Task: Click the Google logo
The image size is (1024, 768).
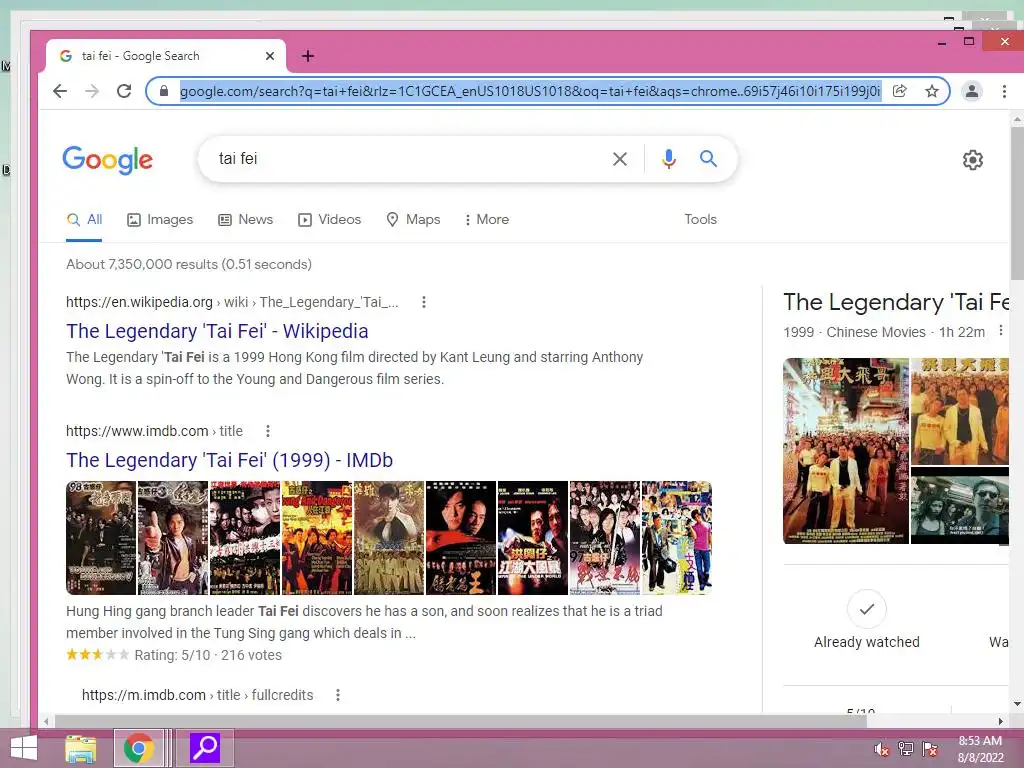Action: click(108, 160)
